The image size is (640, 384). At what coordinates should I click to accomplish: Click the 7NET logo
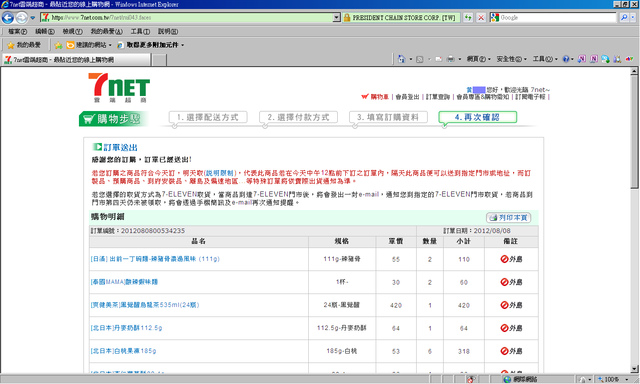pos(119,87)
